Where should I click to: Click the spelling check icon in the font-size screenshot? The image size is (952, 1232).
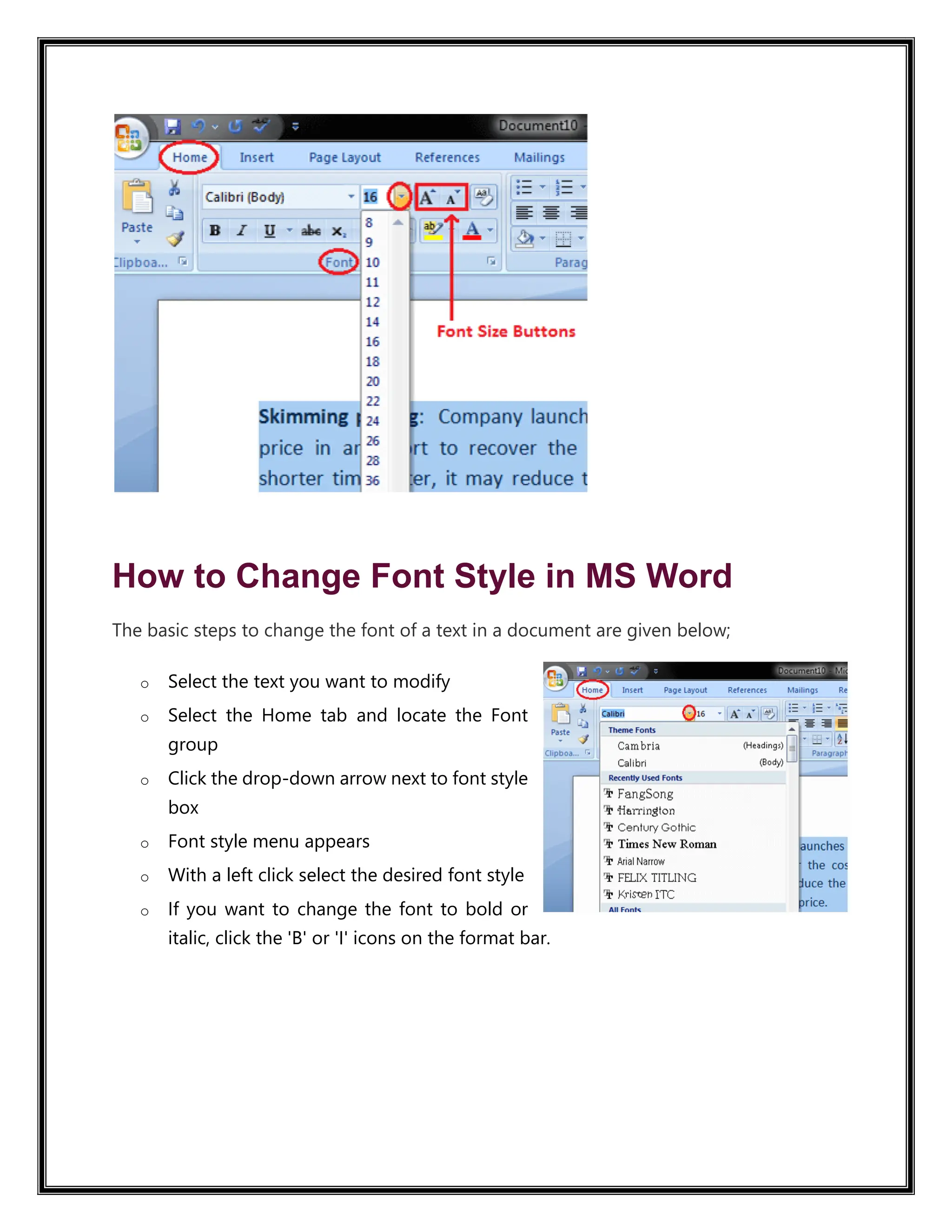click(x=261, y=125)
